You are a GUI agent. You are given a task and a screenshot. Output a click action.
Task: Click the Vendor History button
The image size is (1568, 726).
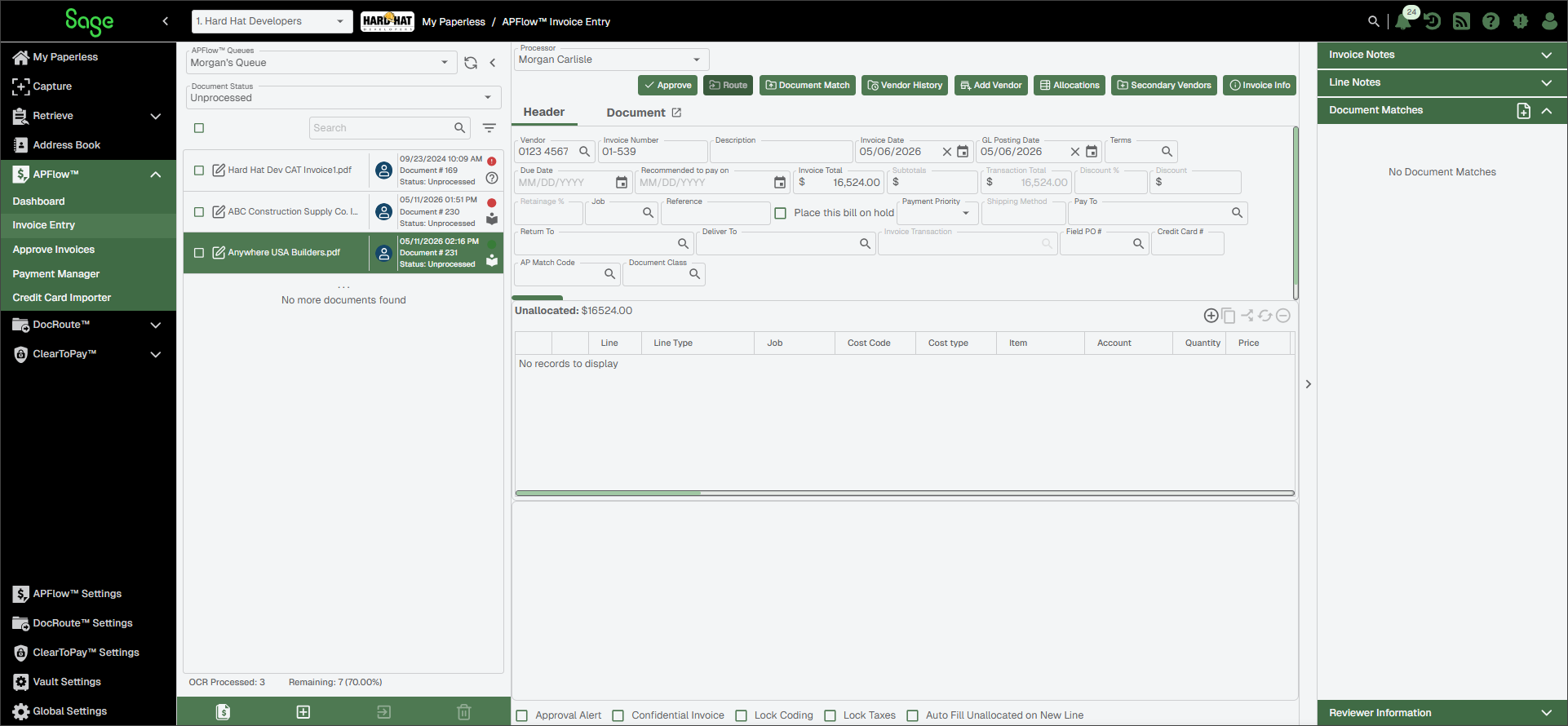click(x=905, y=86)
